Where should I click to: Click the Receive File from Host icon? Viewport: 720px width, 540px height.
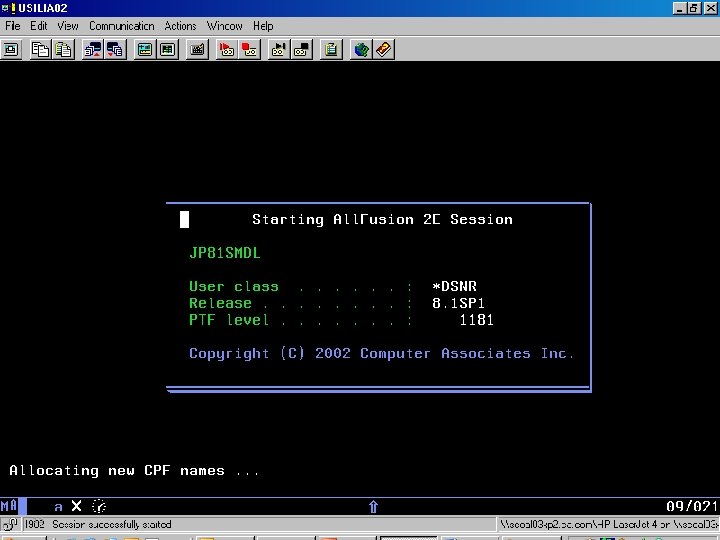115,49
